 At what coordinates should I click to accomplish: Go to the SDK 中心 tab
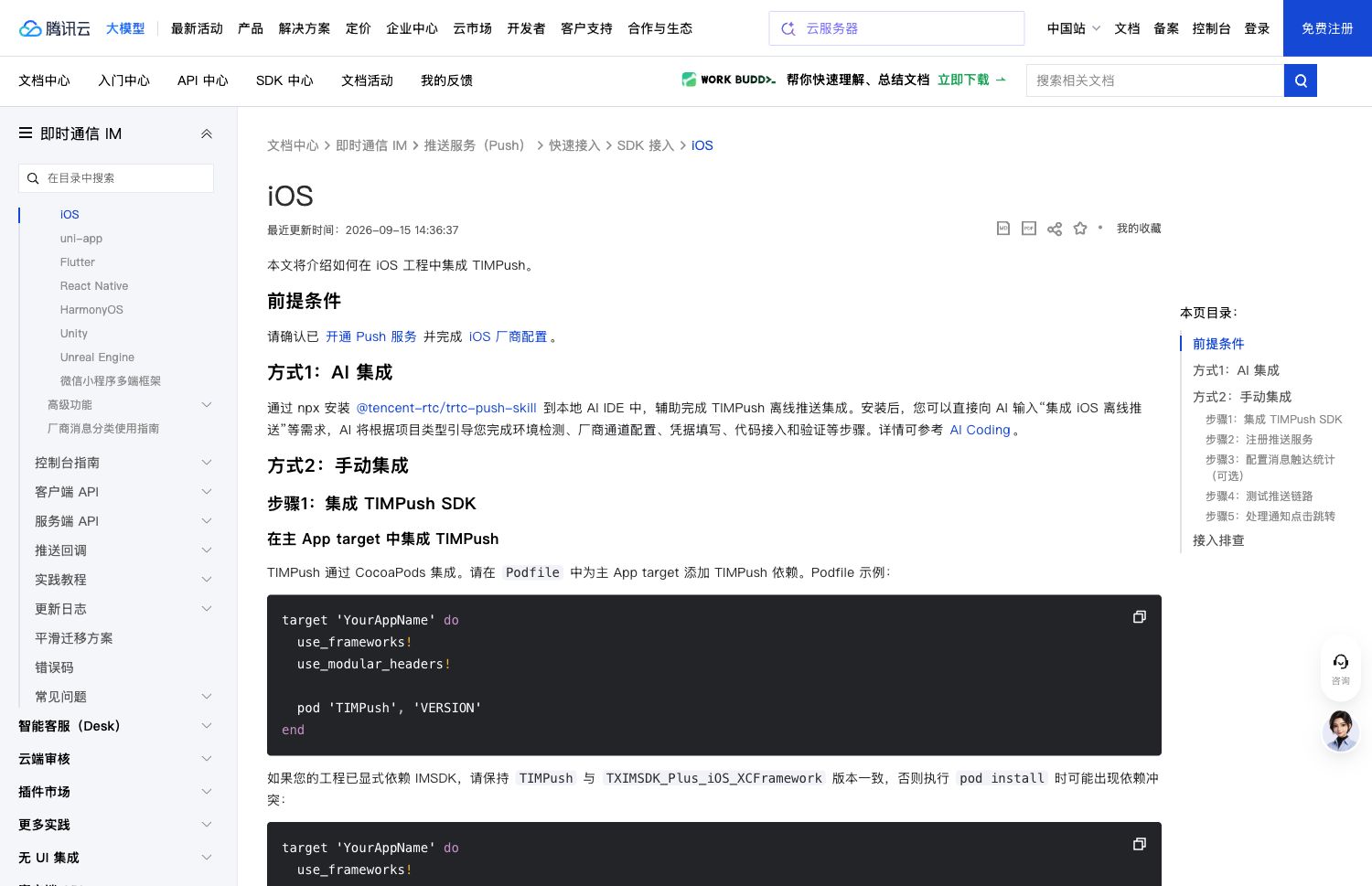284,80
